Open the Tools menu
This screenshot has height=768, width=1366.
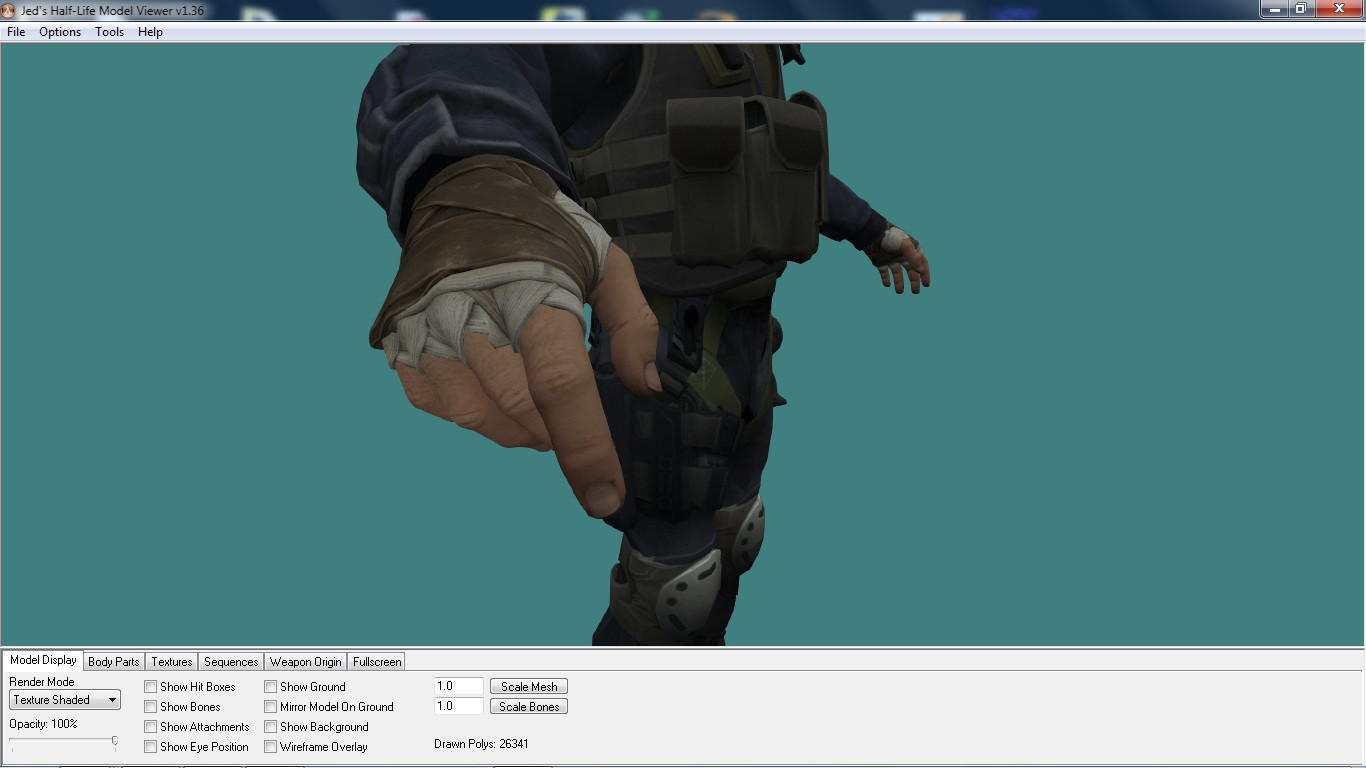[109, 32]
